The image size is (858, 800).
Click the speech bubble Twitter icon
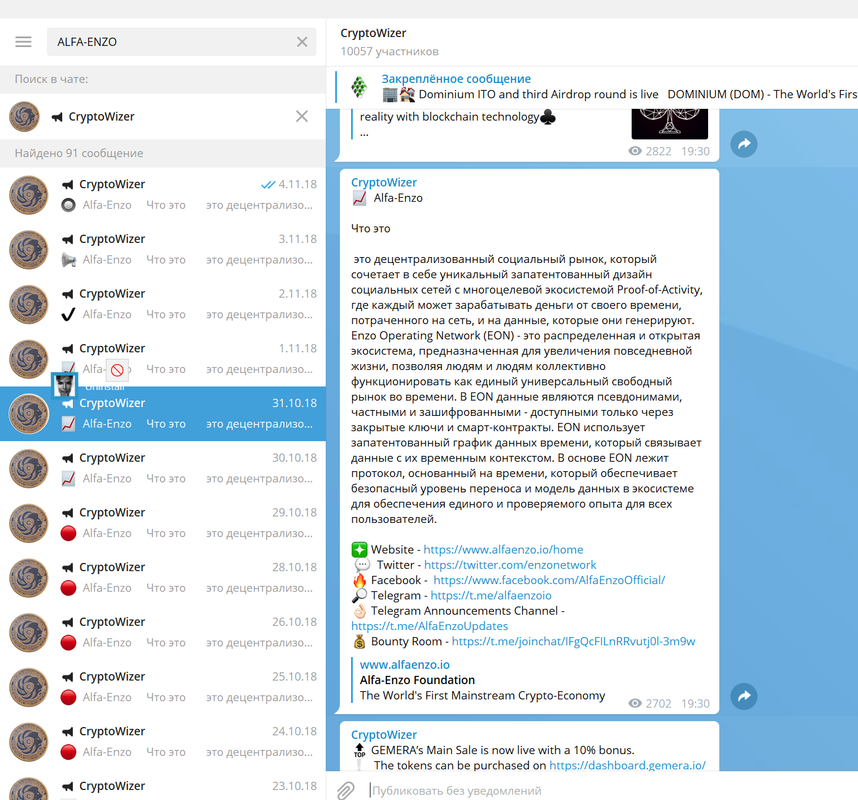[362, 565]
